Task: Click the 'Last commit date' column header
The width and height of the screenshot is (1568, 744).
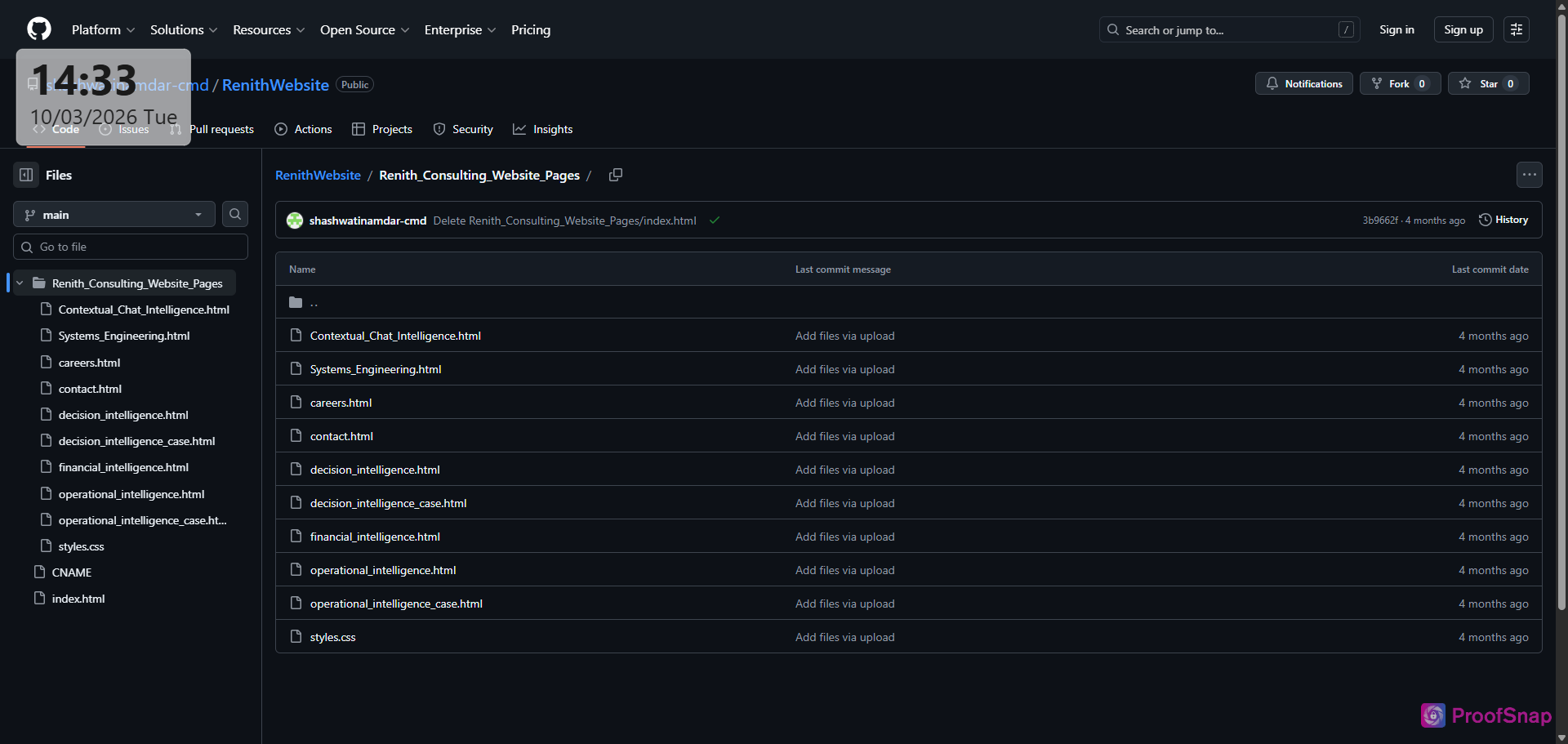Action: pos(1490,270)
